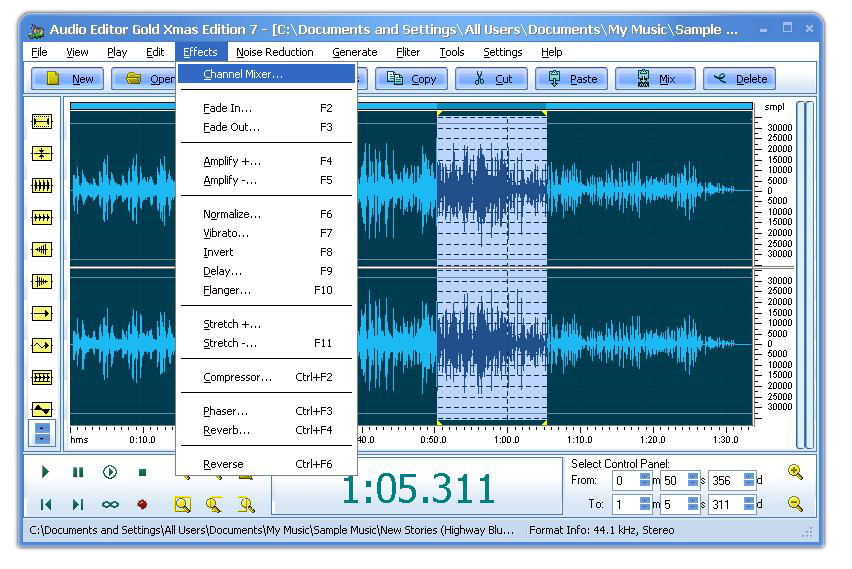The image size is (852, 569).
Task: Stop playback with the square Stop button
Action: [142, 472]
